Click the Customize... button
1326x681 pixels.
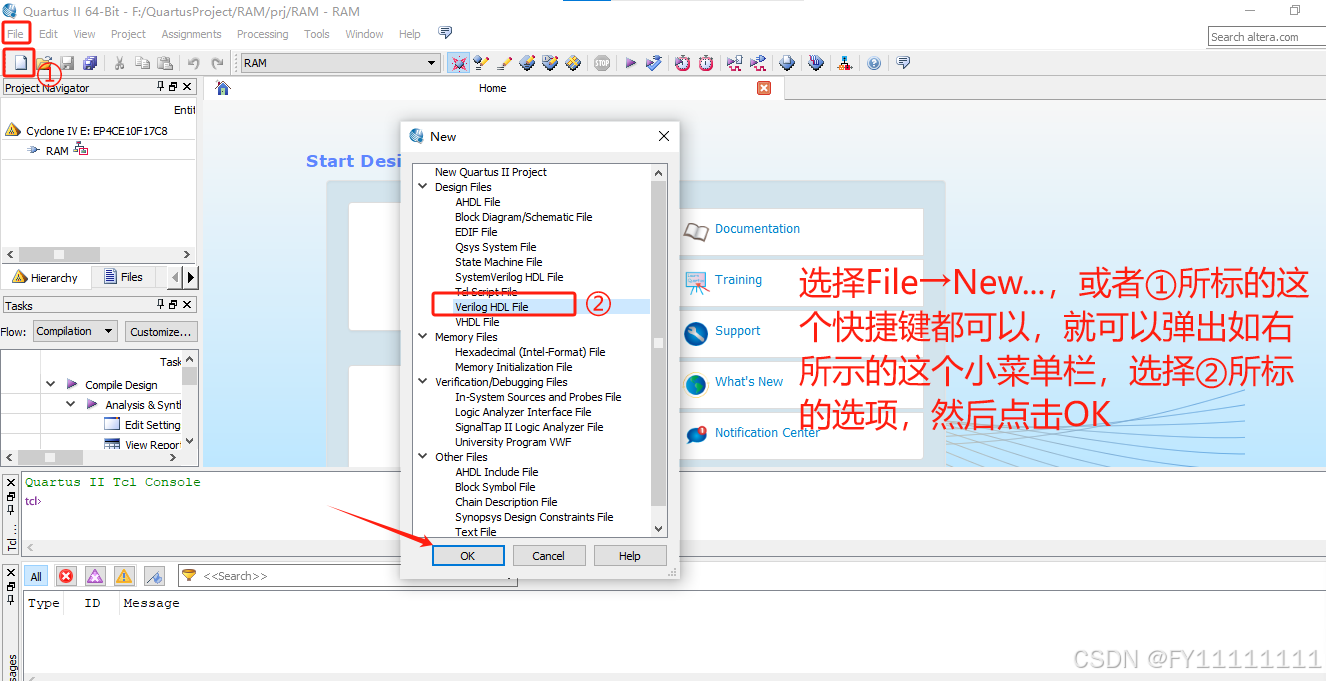click(x=161, y=331)
